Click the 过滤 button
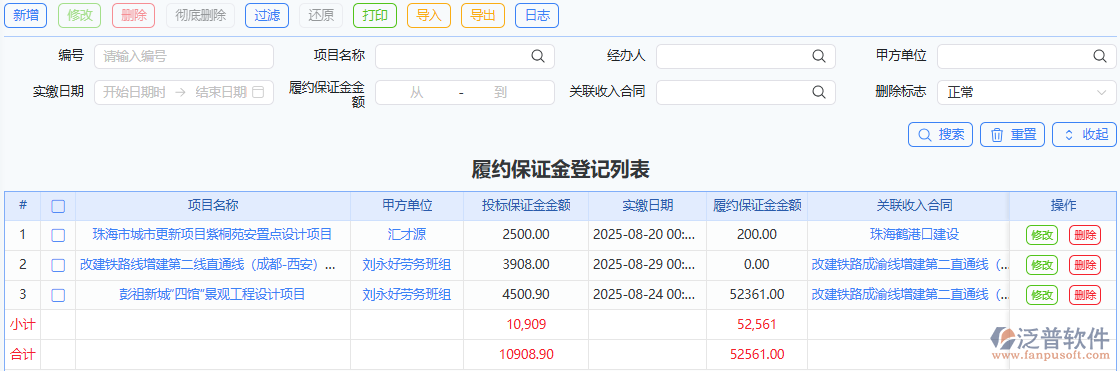Screen dimensions: 1120x371 (x=267, y=16)
